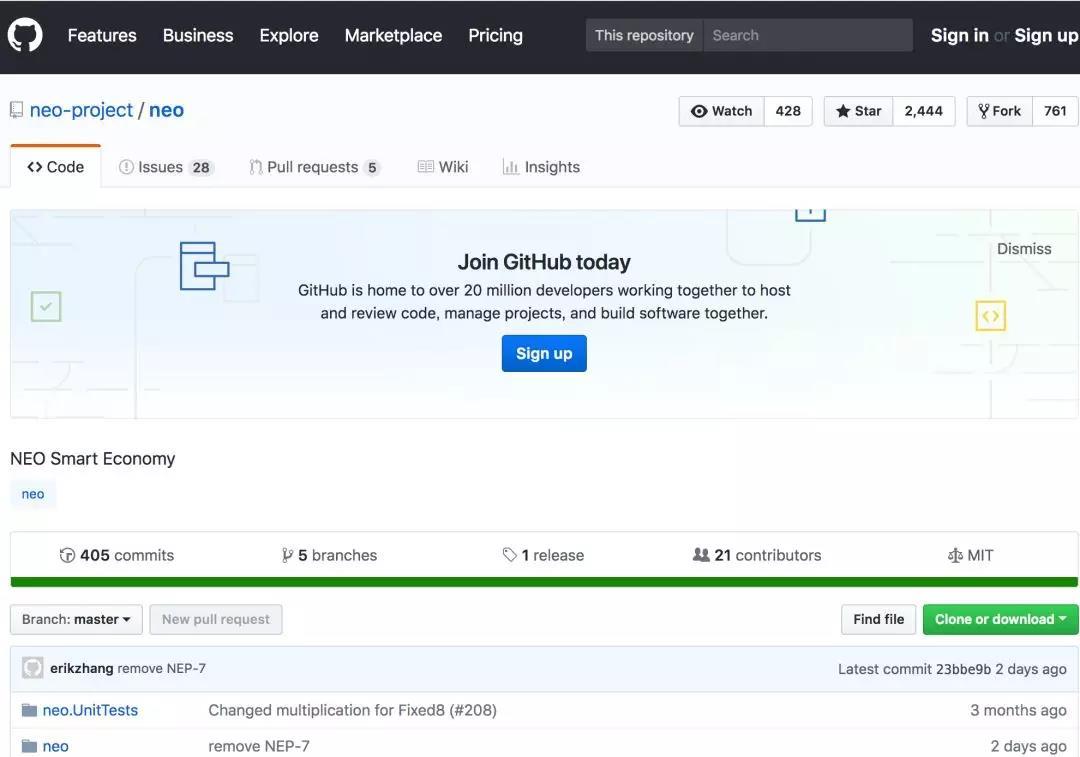Open latest commit hash 23bbe9b
The width and height of the screenshot is (1080, 757).
[x=963, y=669]
